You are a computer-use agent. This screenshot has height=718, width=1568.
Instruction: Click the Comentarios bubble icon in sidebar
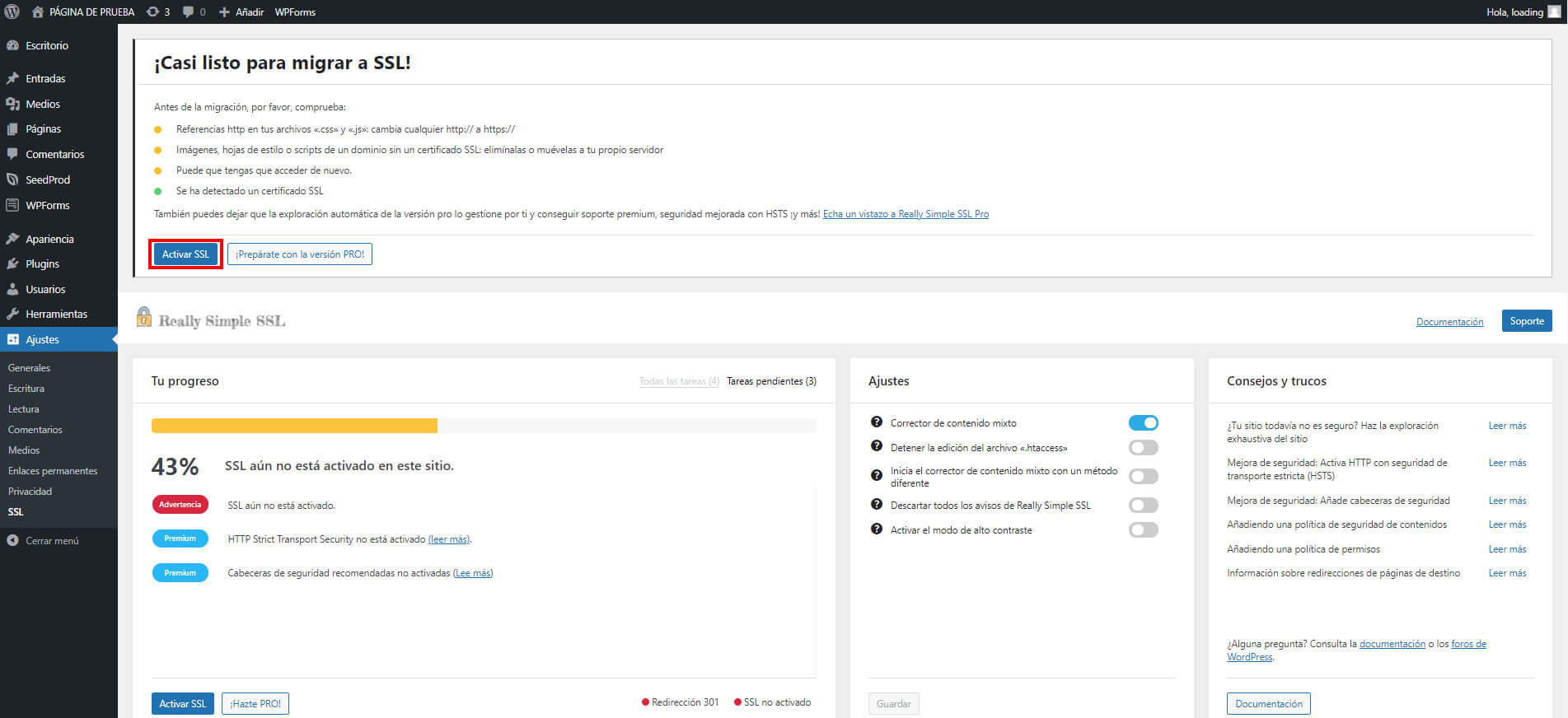click(x=12, y=154)
